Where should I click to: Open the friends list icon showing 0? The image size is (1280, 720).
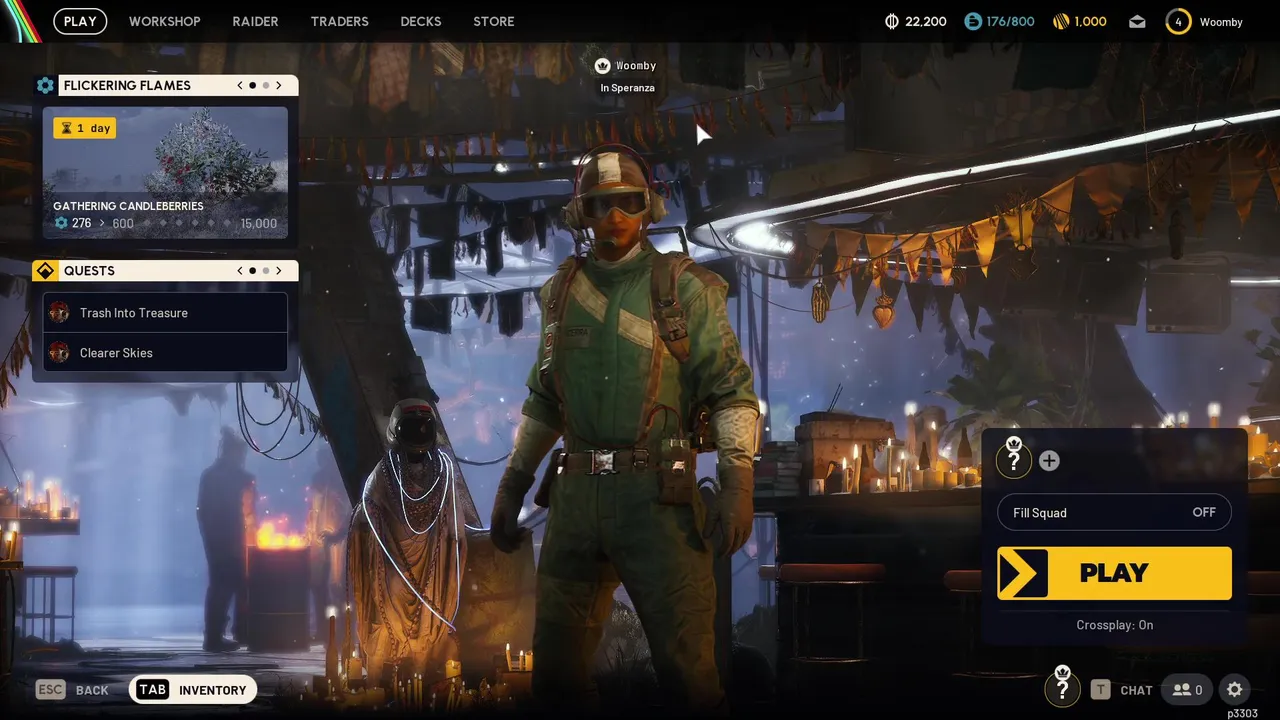1187,690
